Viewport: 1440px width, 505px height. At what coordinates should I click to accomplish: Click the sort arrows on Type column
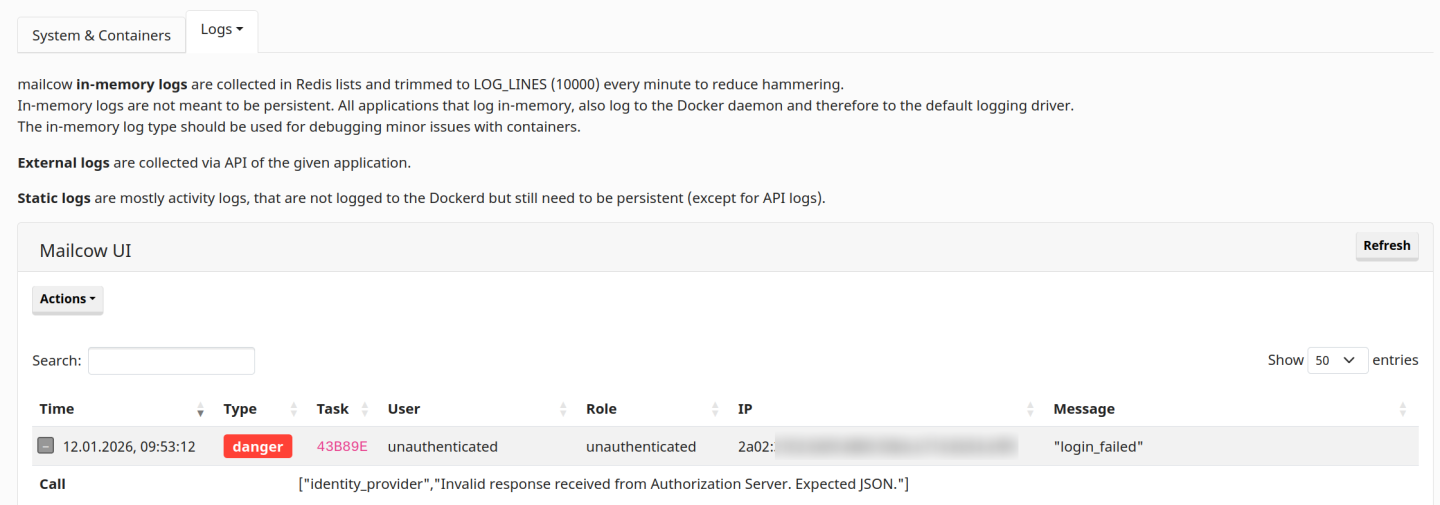click(x=294, y=409)
